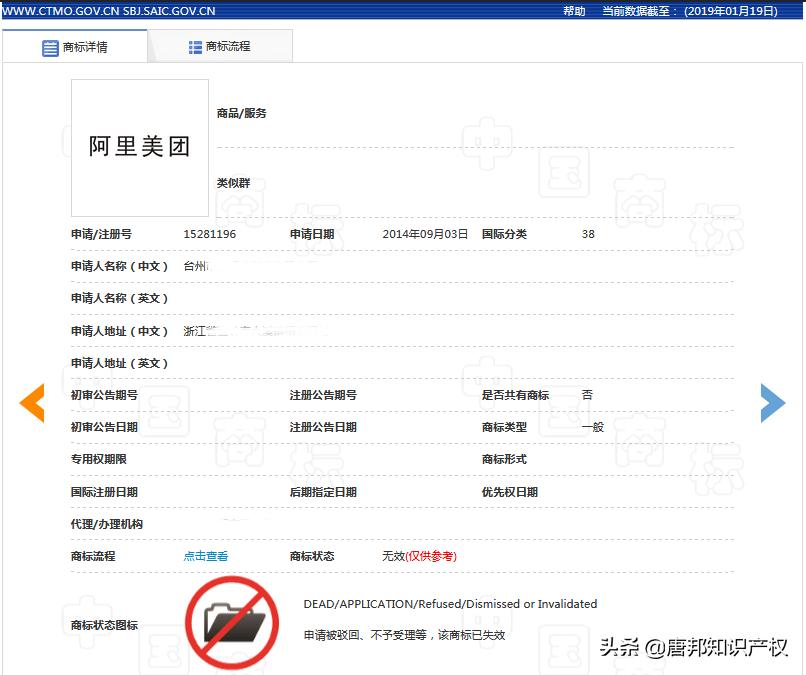Click the 阿里美团 trademark image
Screen dimensions: 806x675
coord(139,147)
